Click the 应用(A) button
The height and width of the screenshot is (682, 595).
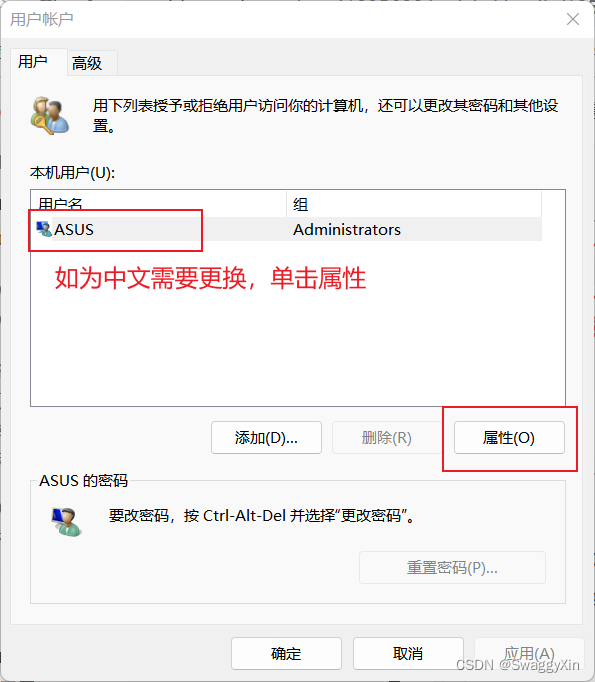coord(529,653)
